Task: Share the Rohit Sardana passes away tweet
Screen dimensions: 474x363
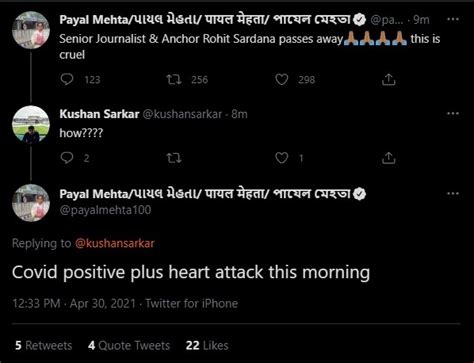Action: click(389, 79)
